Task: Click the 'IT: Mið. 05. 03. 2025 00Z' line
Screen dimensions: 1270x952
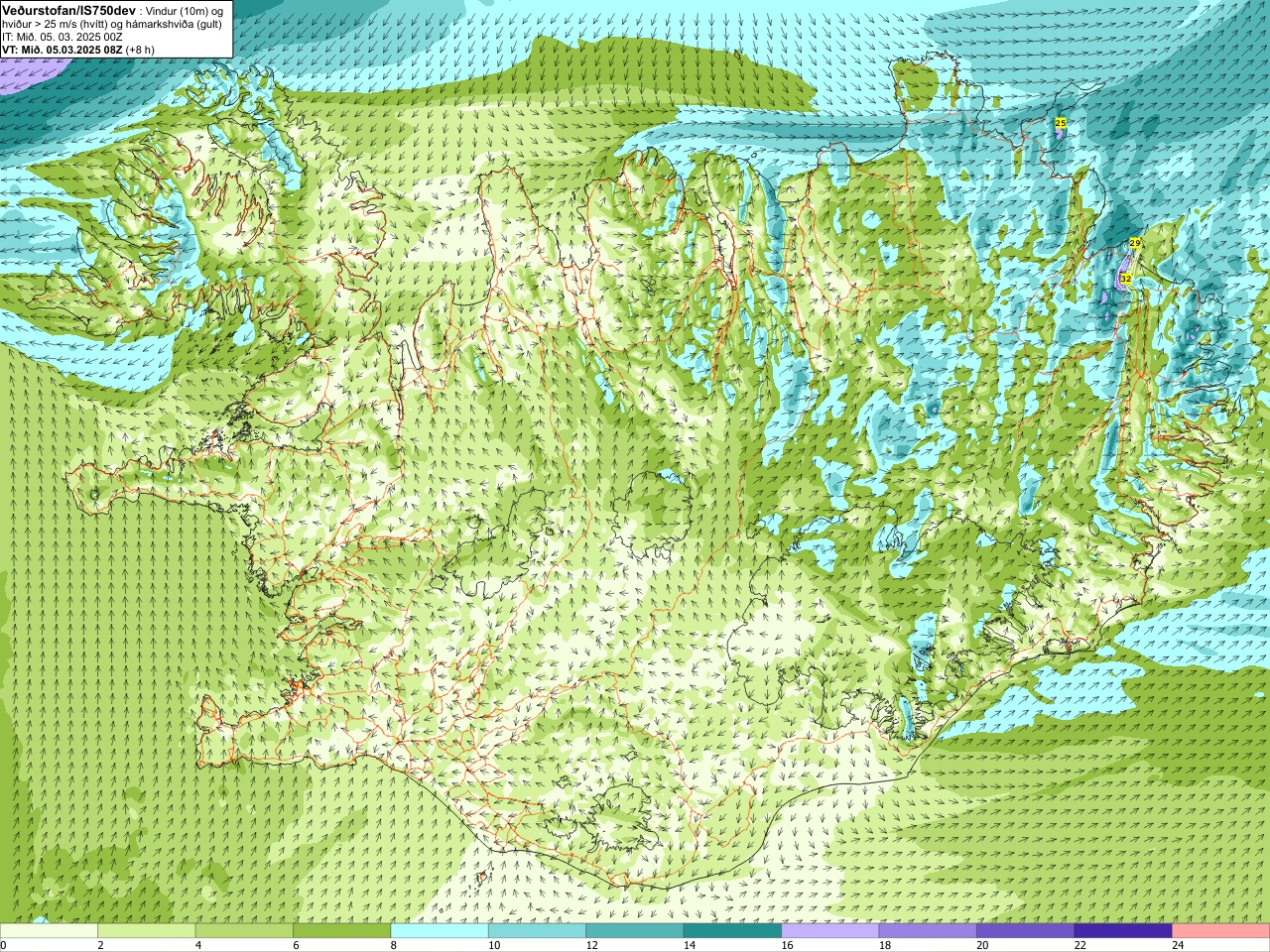Action: click(x=63, y=37)
